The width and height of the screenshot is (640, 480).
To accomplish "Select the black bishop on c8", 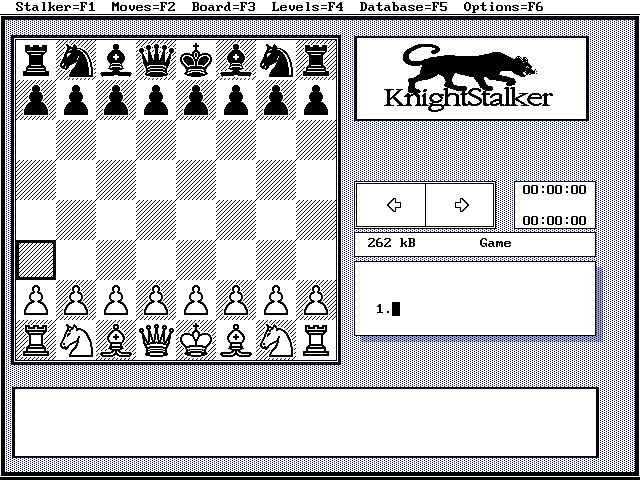I will click(116, 60).
